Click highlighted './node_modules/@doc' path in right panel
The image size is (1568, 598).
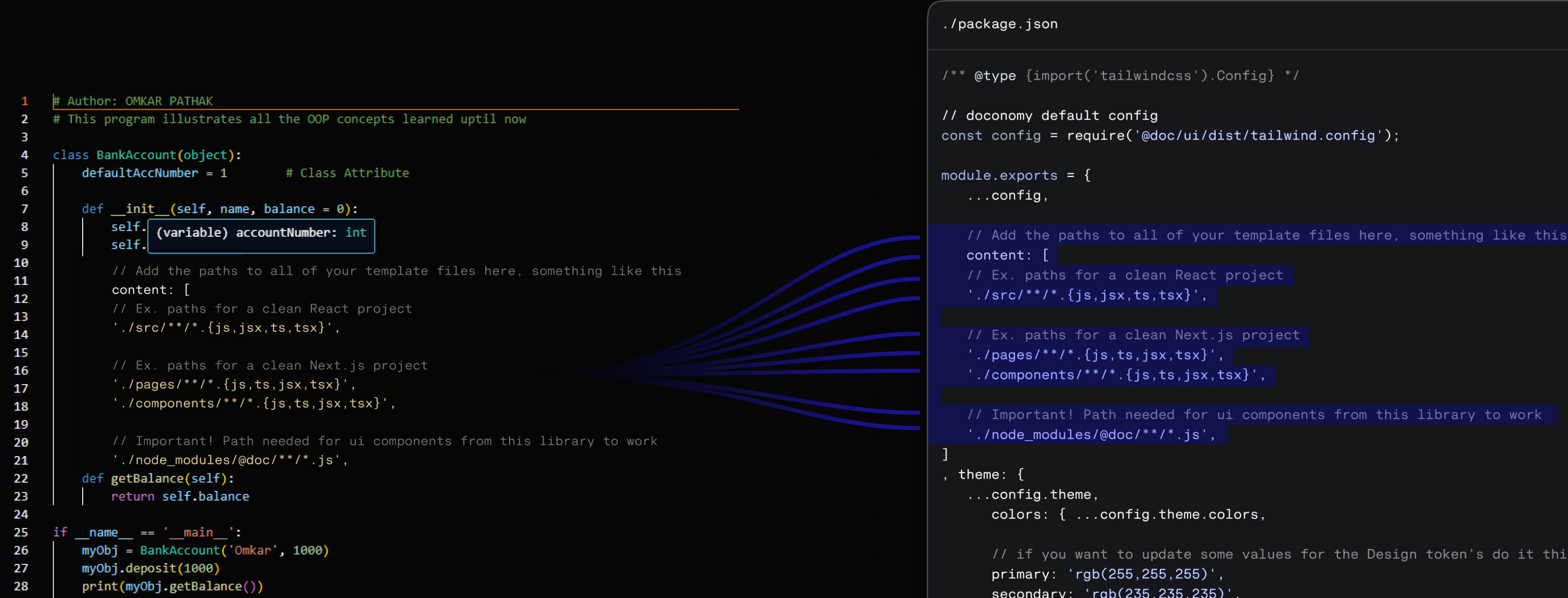pos(1091,435)
